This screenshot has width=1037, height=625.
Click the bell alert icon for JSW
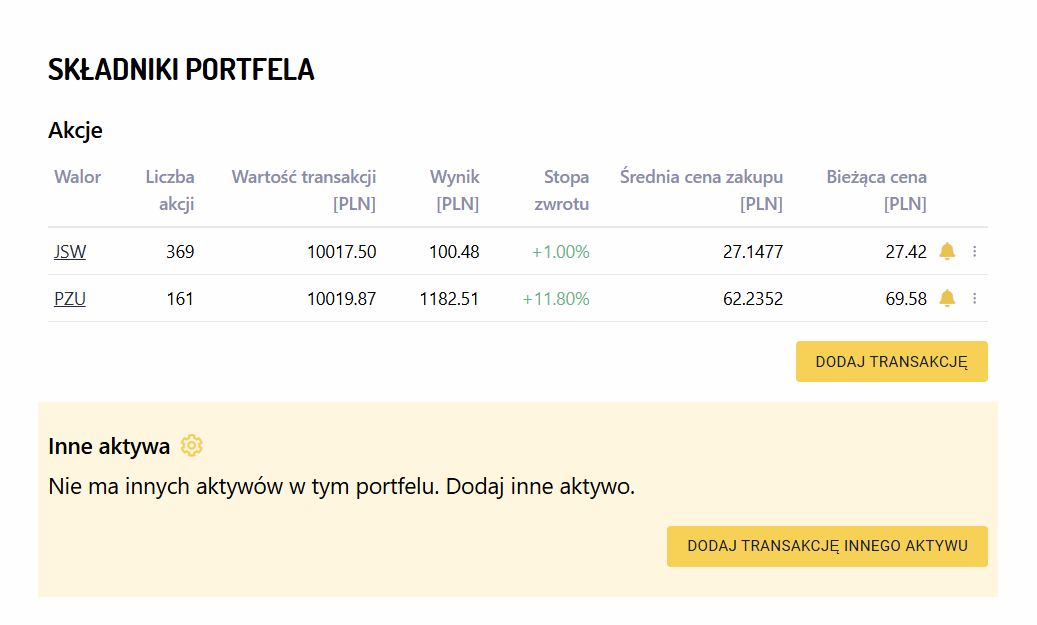click(947, 251)
